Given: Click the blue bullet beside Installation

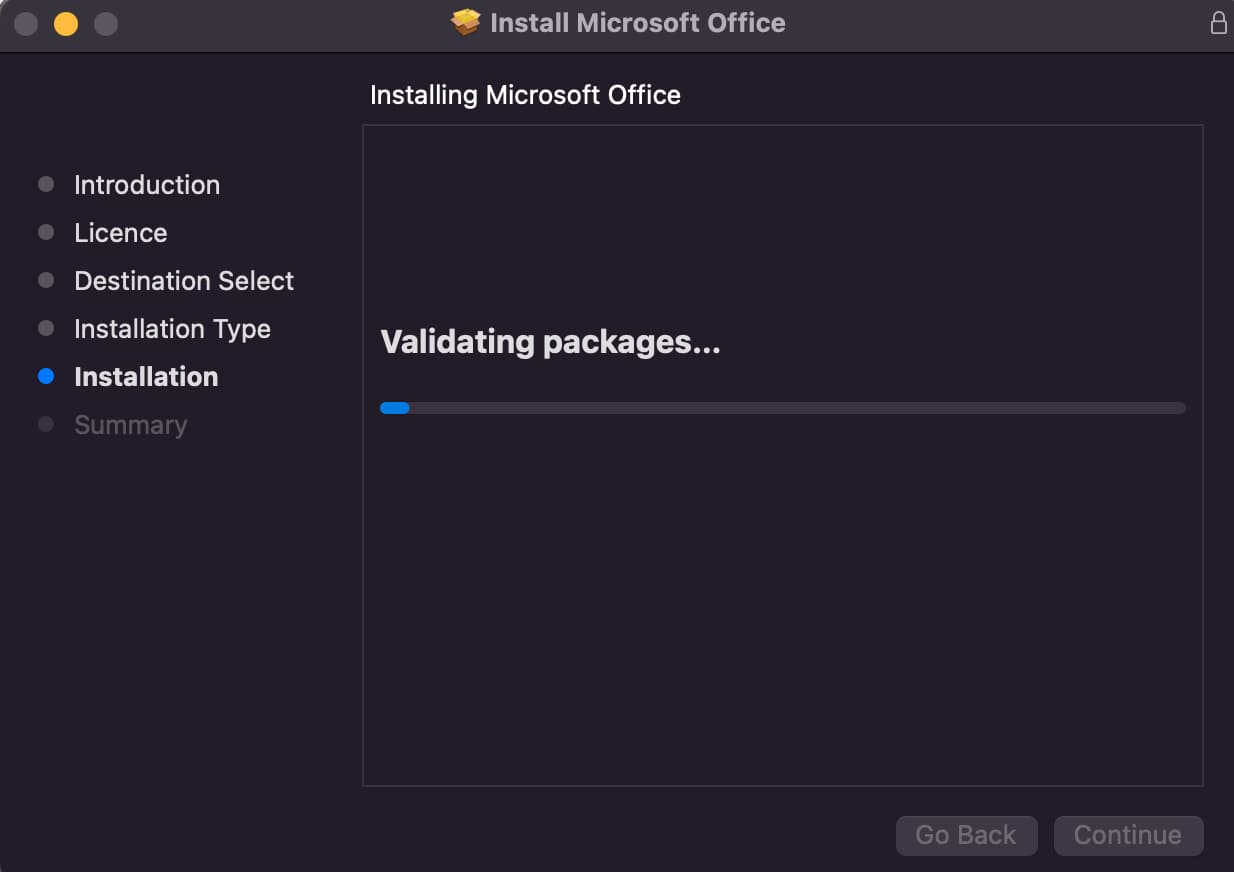Looking at the screenshot, I should pyautogui.click(x=46, y=377).
